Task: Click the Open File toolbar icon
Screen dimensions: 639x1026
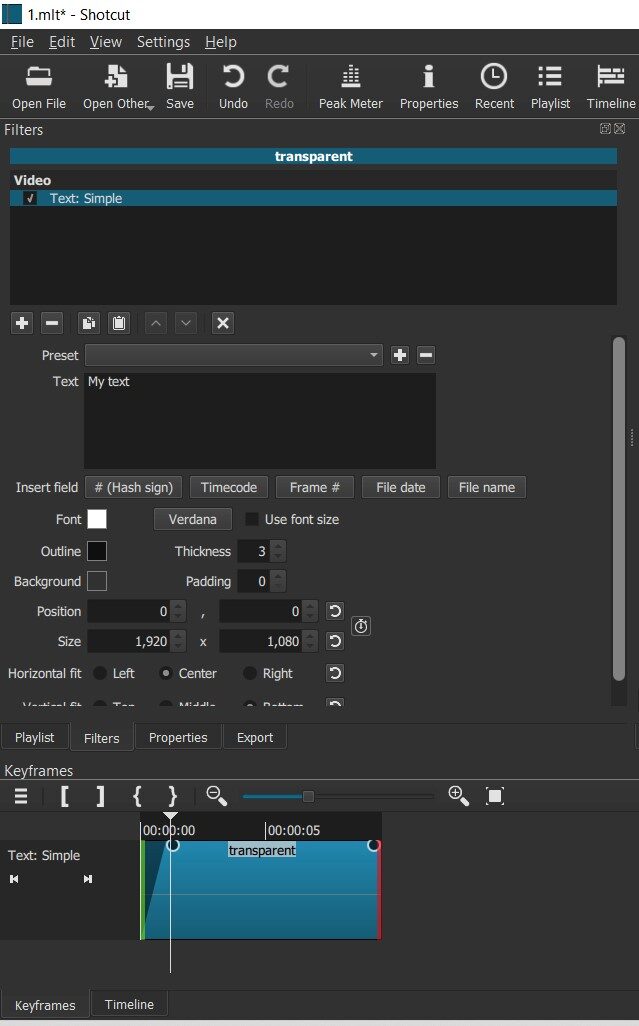Action: pos(39,86)
